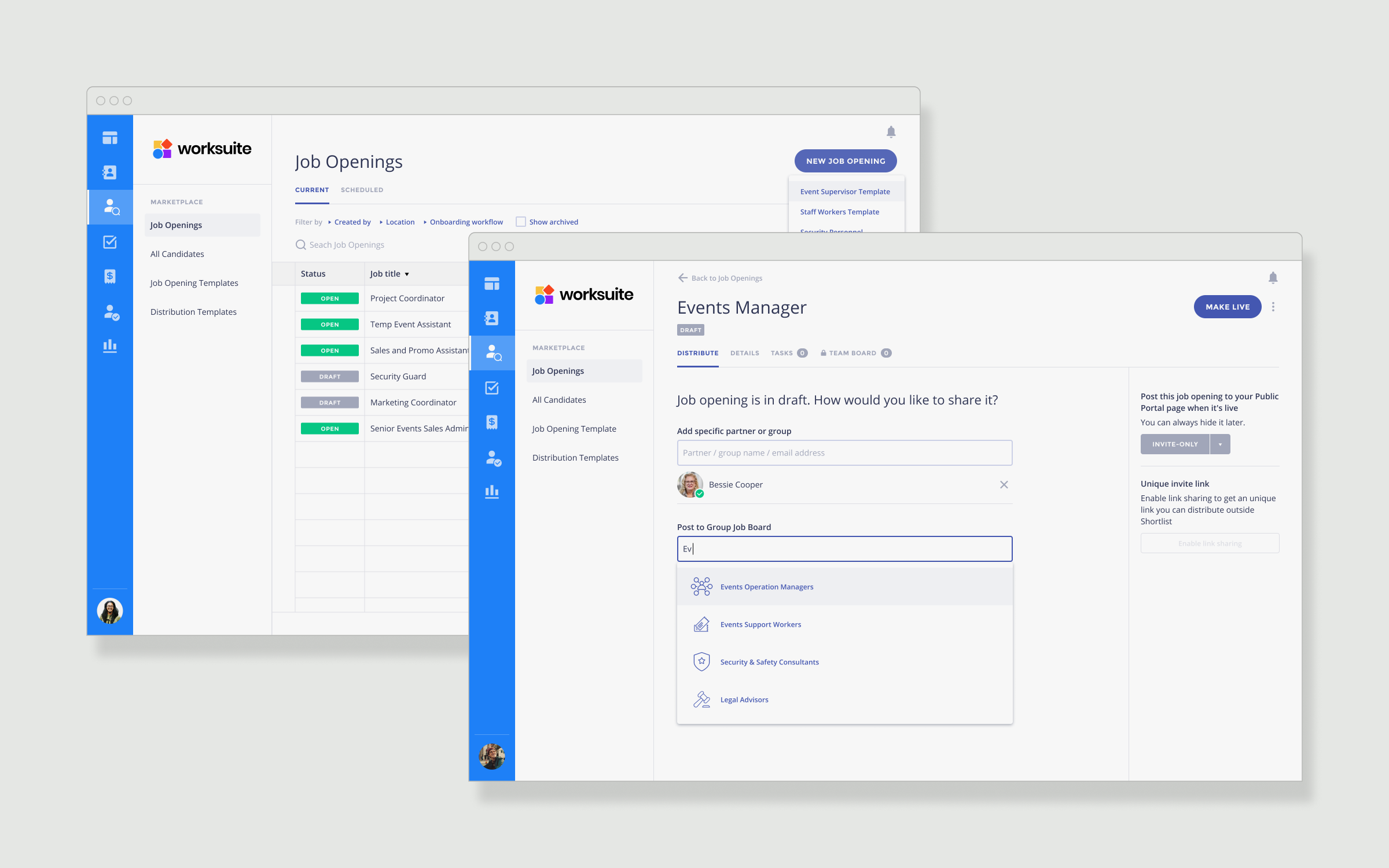
Task: Toggle the Show archived checkbox
Action: tap(521, 222)
